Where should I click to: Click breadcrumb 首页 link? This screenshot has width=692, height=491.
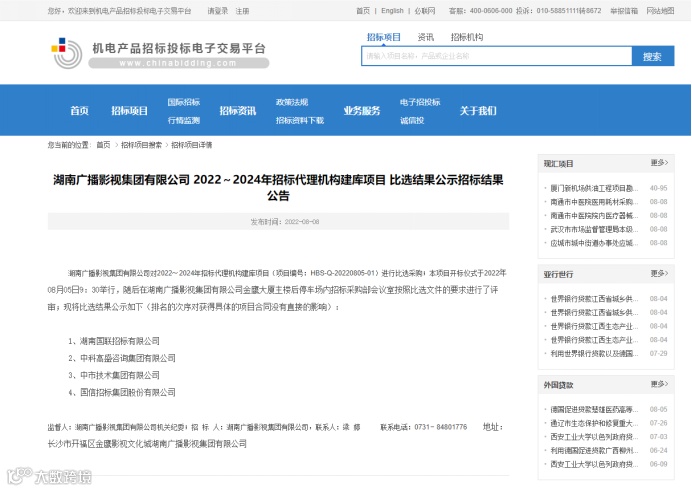pos(103,145)
